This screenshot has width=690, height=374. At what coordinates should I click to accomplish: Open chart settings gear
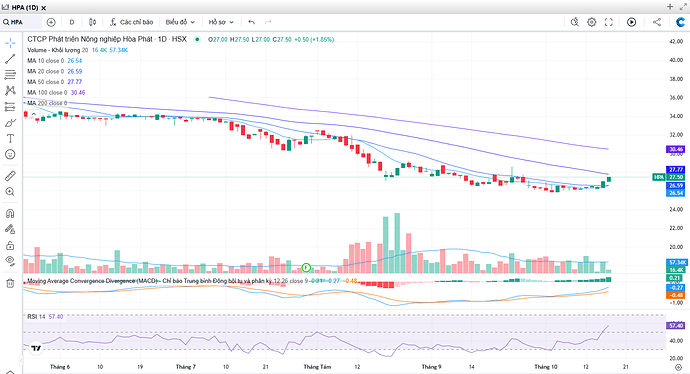591,22
